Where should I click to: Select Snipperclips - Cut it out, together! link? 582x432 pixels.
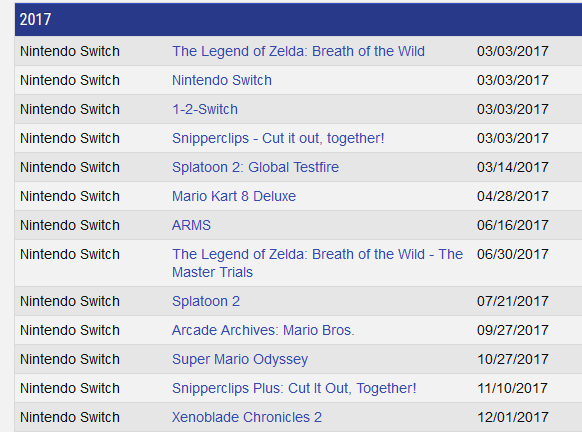coord(278,138)
